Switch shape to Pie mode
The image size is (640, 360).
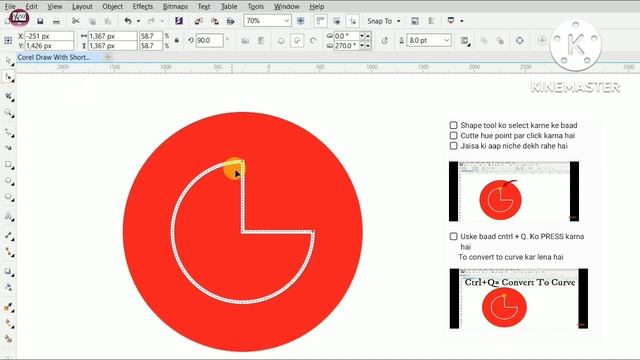(x=297, y=41)
